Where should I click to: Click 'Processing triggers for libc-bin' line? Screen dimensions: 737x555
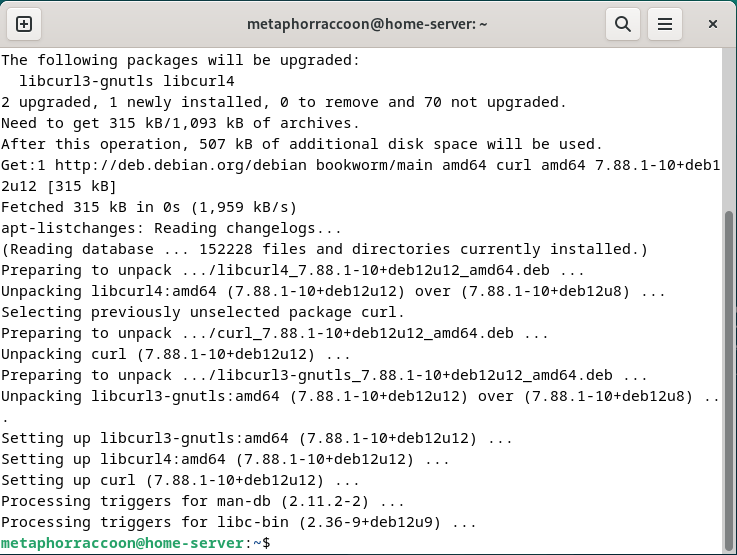point(239,523)
